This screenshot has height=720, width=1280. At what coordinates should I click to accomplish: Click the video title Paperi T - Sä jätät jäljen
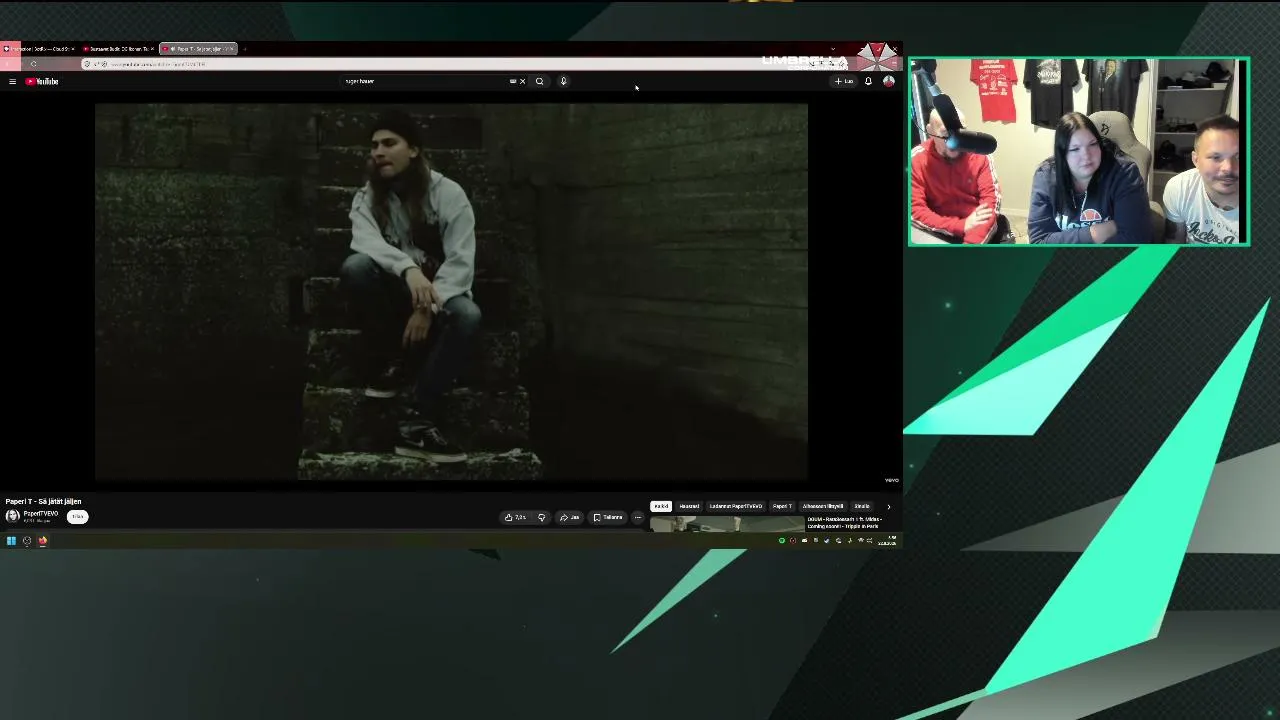click(44, 501)
